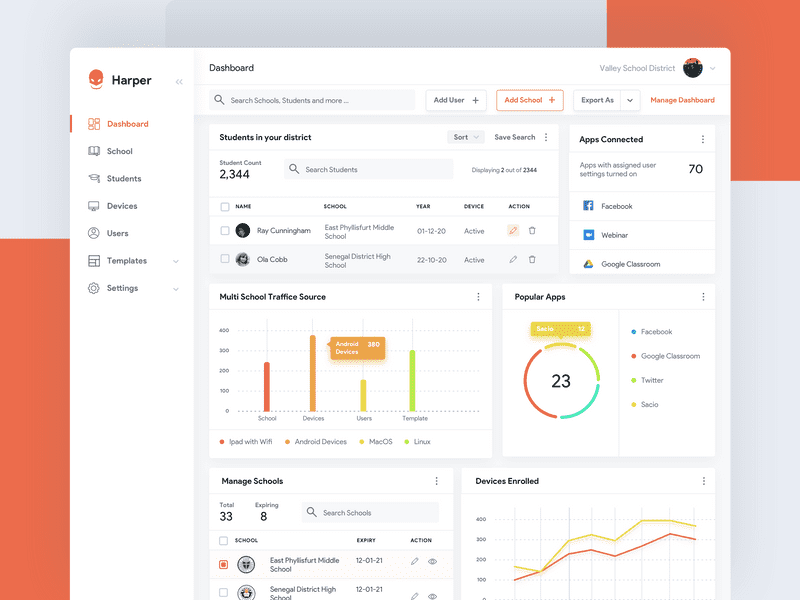Viewport: 800px width, 600px height.
Task: Click the plus icon on Add School
Action: (552, 100)
